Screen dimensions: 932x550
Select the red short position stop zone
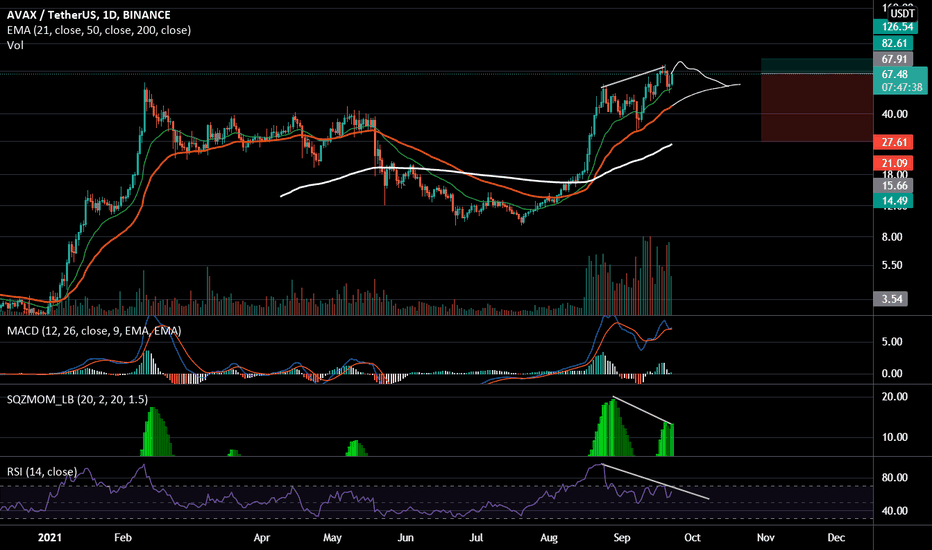click(x=817, y=108)
